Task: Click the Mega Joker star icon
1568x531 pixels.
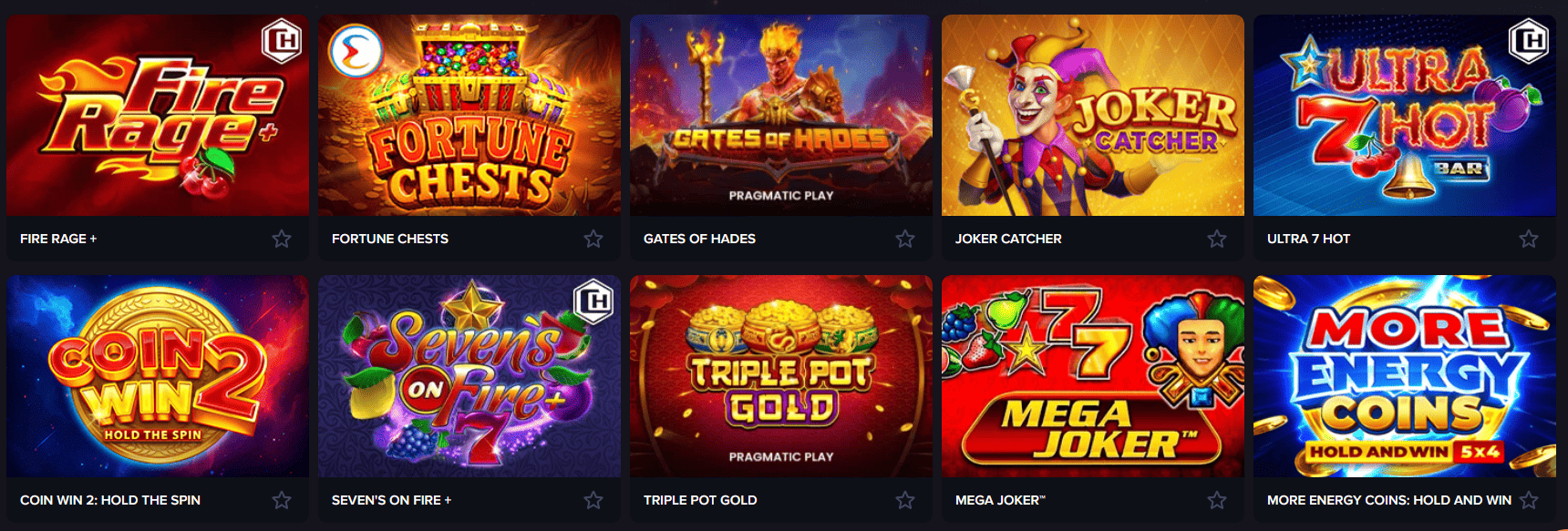Action: point(1217,500)
